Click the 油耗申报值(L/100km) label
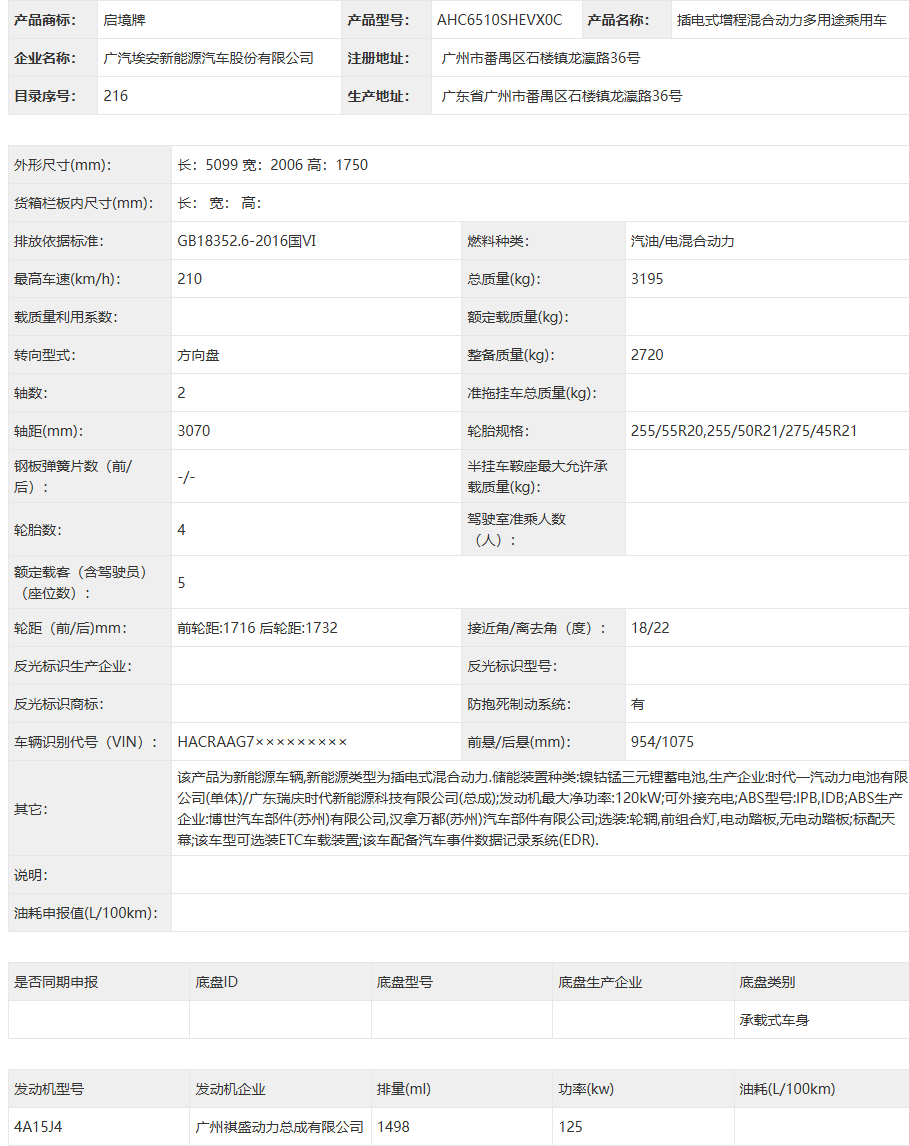Screen dimensions: 909x1146 [x=85, y=913]
